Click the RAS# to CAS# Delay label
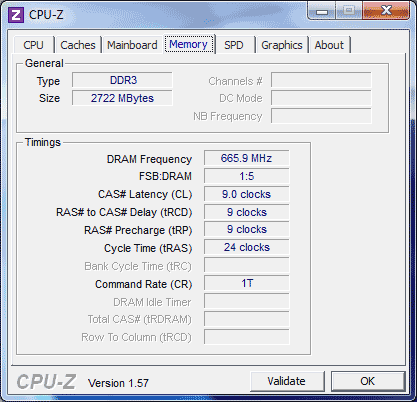 [124, 212]
